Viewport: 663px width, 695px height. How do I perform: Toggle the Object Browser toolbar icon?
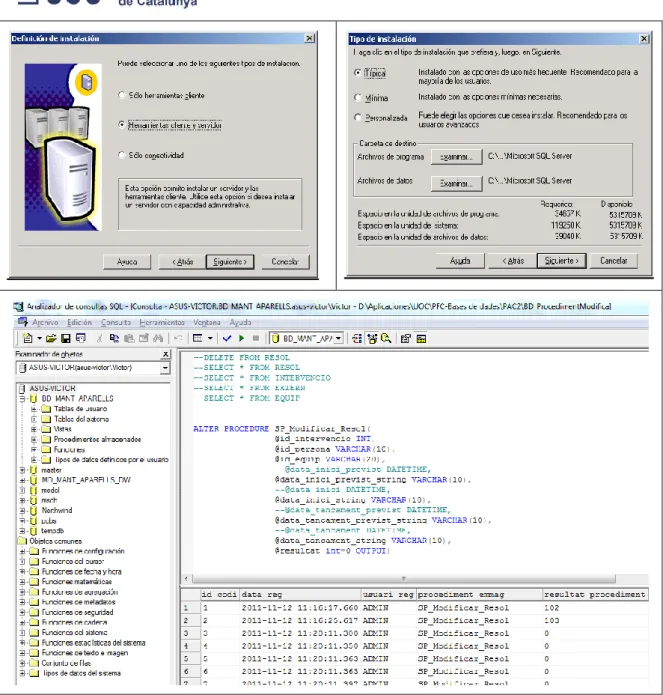coord(372,339)
